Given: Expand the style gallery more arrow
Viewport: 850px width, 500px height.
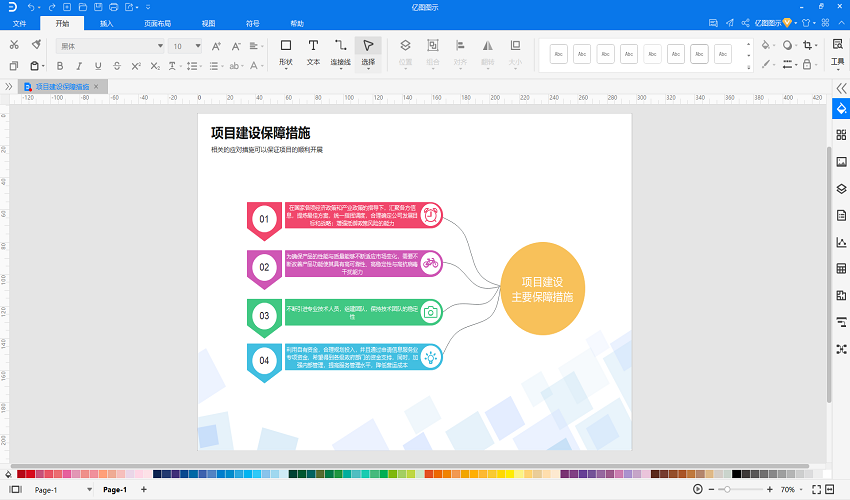Looking at the screenshot, I should tap(749, 67).
